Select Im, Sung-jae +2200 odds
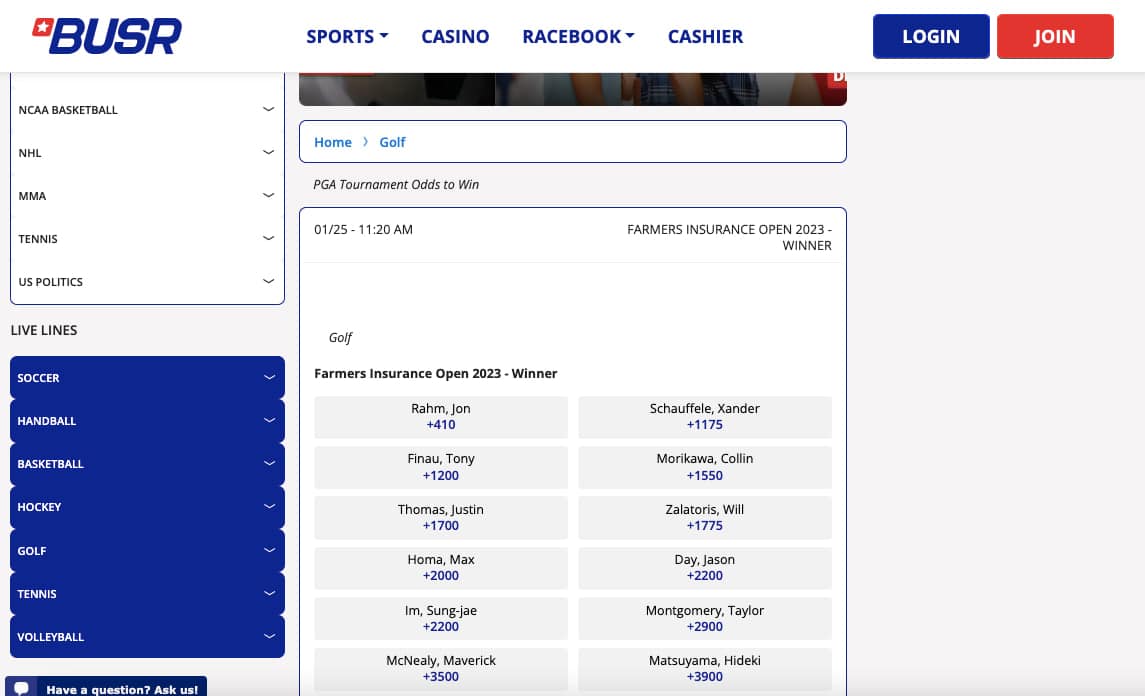 coord(441,619)
